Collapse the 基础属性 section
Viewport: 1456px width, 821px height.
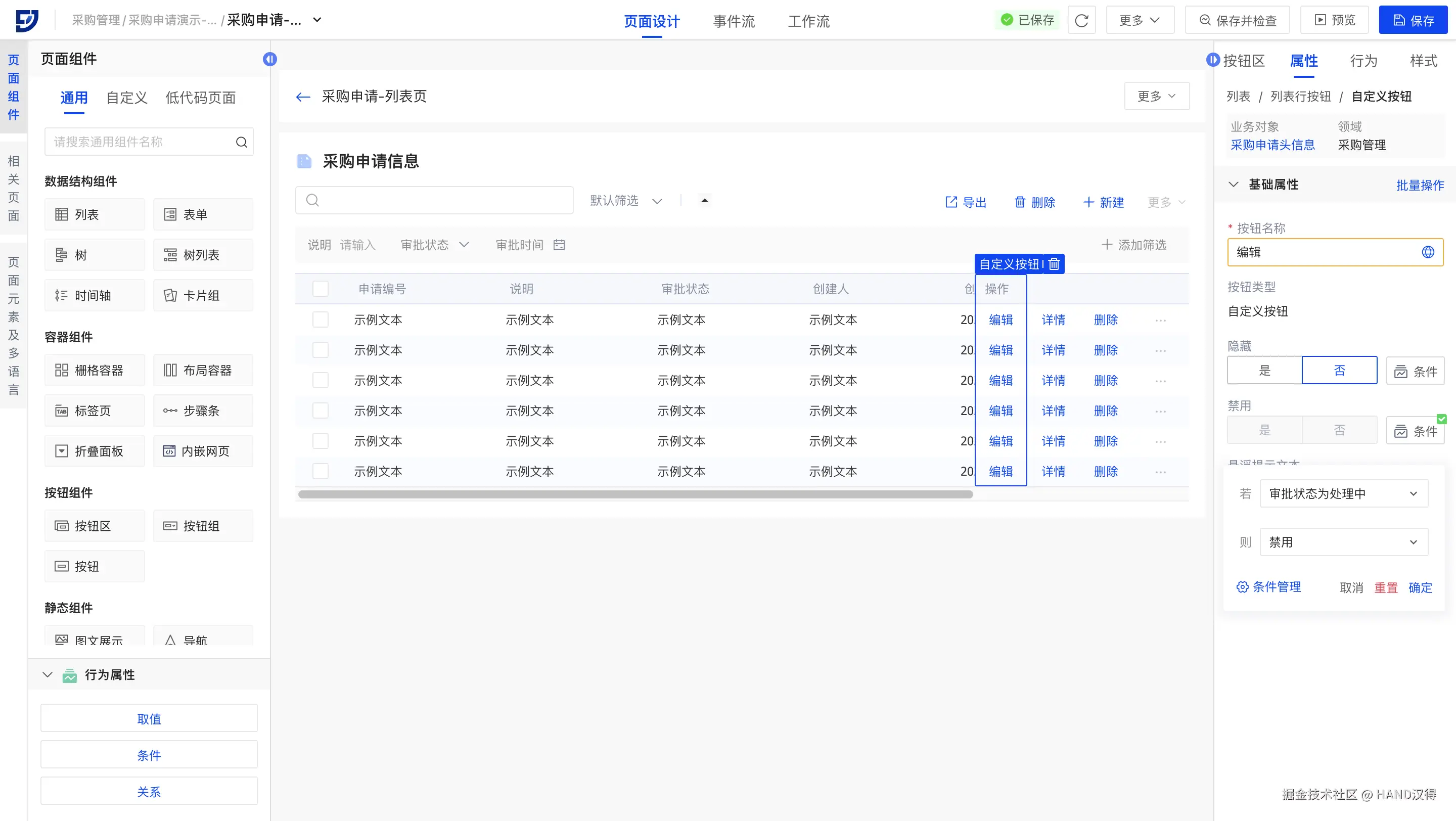coord(1234,184)
